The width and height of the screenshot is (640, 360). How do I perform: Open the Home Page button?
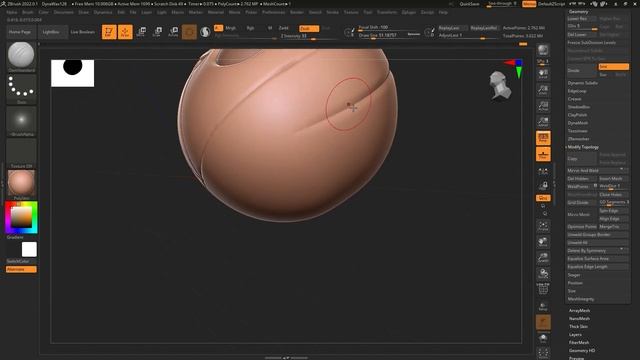tap(20, 32)
